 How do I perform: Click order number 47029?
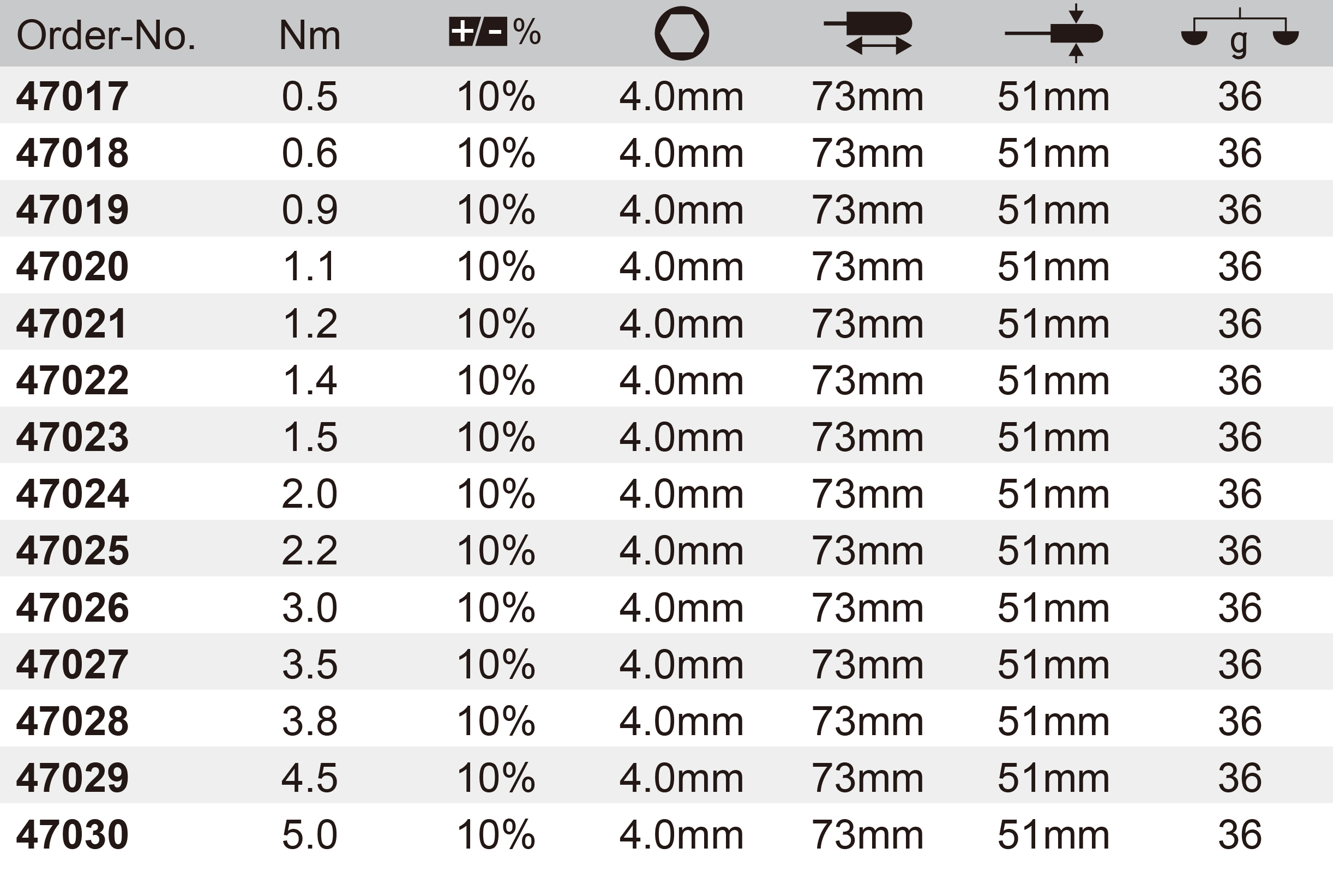click(73, 778)
